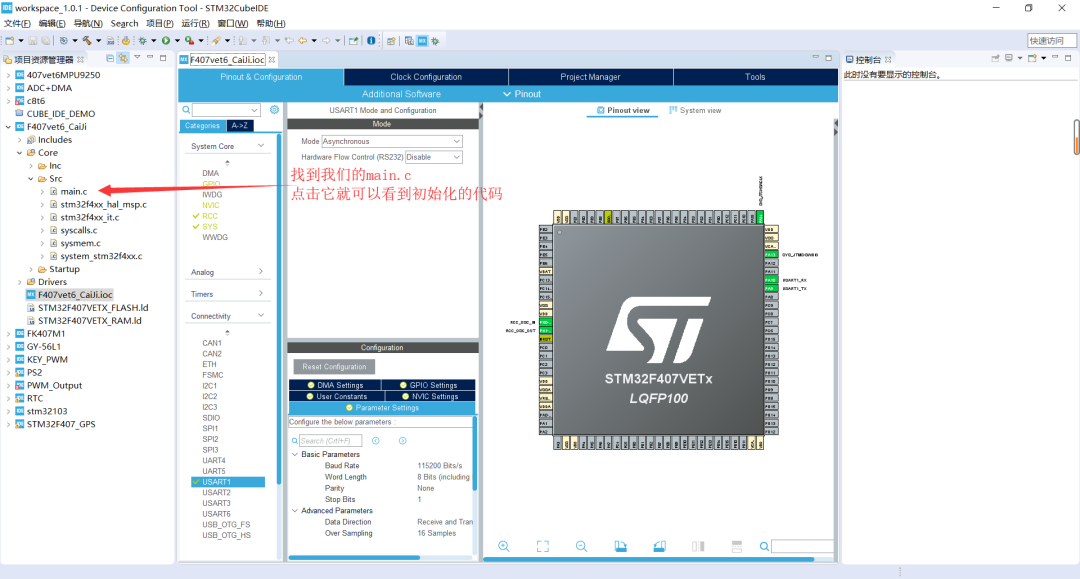
Task: Switch to the Debug perspective icon
Action: (435, 41)
